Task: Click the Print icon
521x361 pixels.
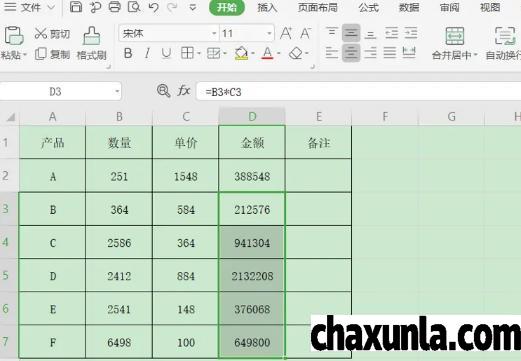Action: tap(115, 7)
